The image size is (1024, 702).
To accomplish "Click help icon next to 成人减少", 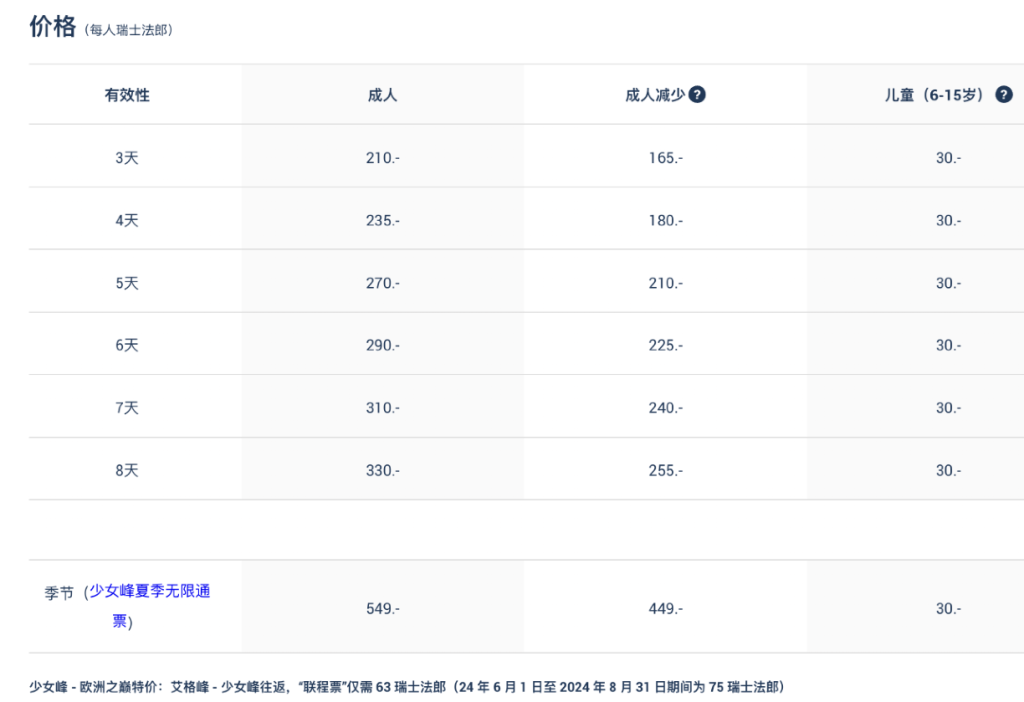I will (x=697, y=95).
